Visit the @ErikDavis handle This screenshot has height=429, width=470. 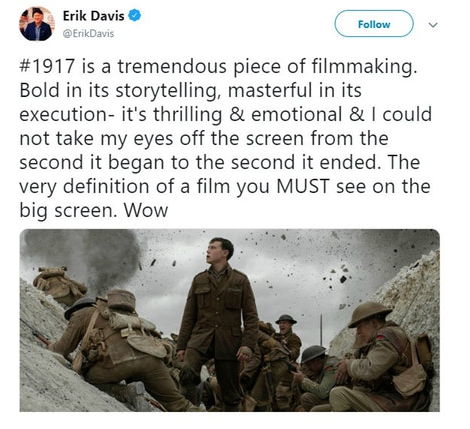coord(88,34)
